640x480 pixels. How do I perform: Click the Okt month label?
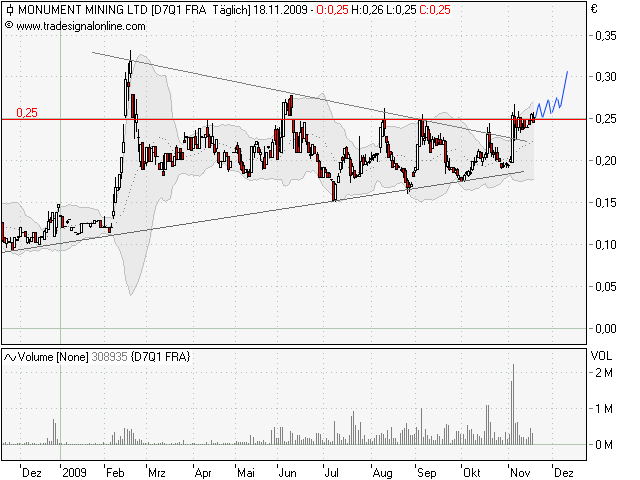(472, 473)
